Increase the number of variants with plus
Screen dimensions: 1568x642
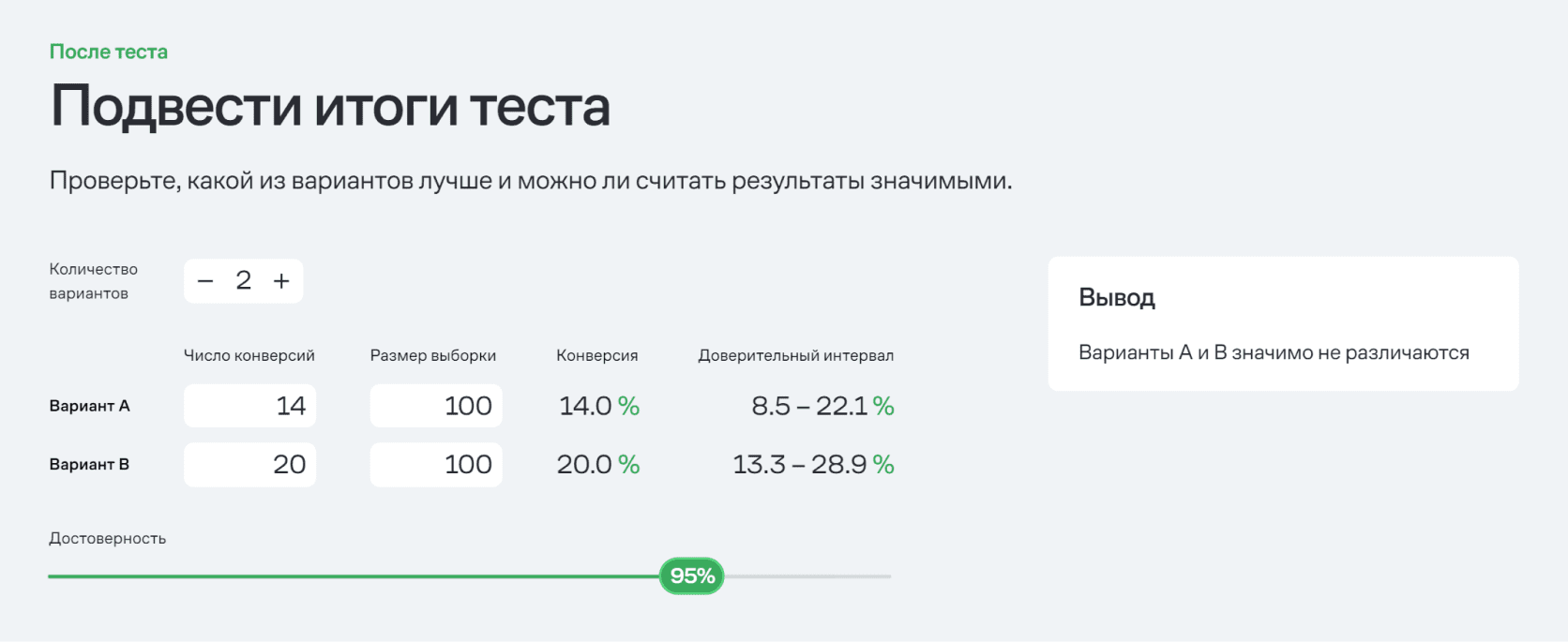point(281,281)
